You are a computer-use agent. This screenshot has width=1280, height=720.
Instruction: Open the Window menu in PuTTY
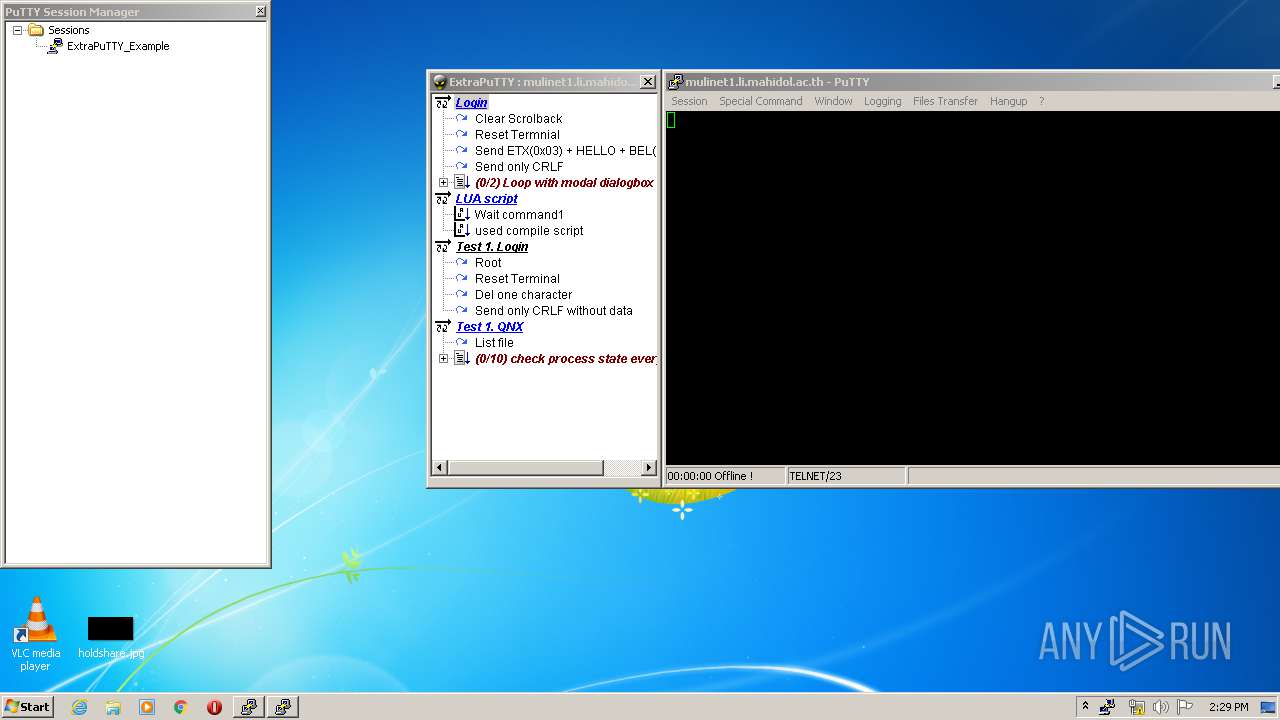(833, 101)
